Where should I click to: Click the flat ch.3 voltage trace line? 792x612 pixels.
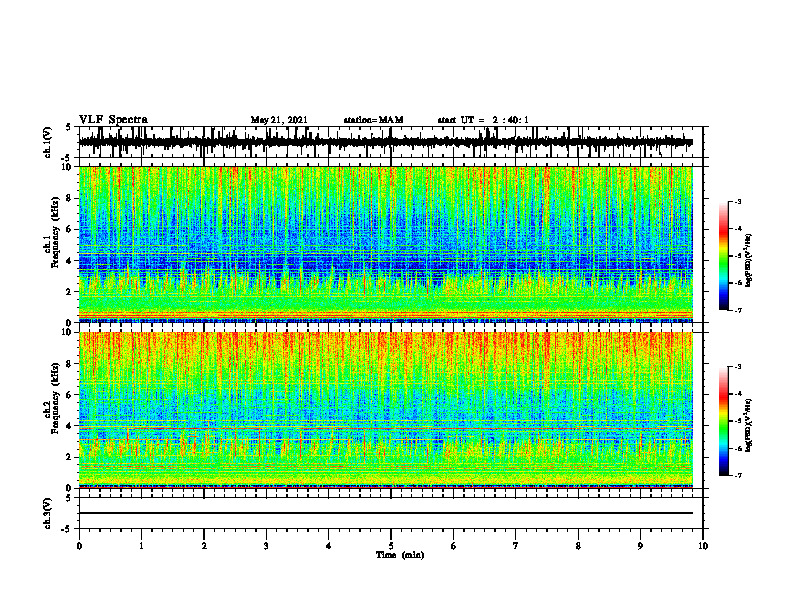click(x=386, y=513)
